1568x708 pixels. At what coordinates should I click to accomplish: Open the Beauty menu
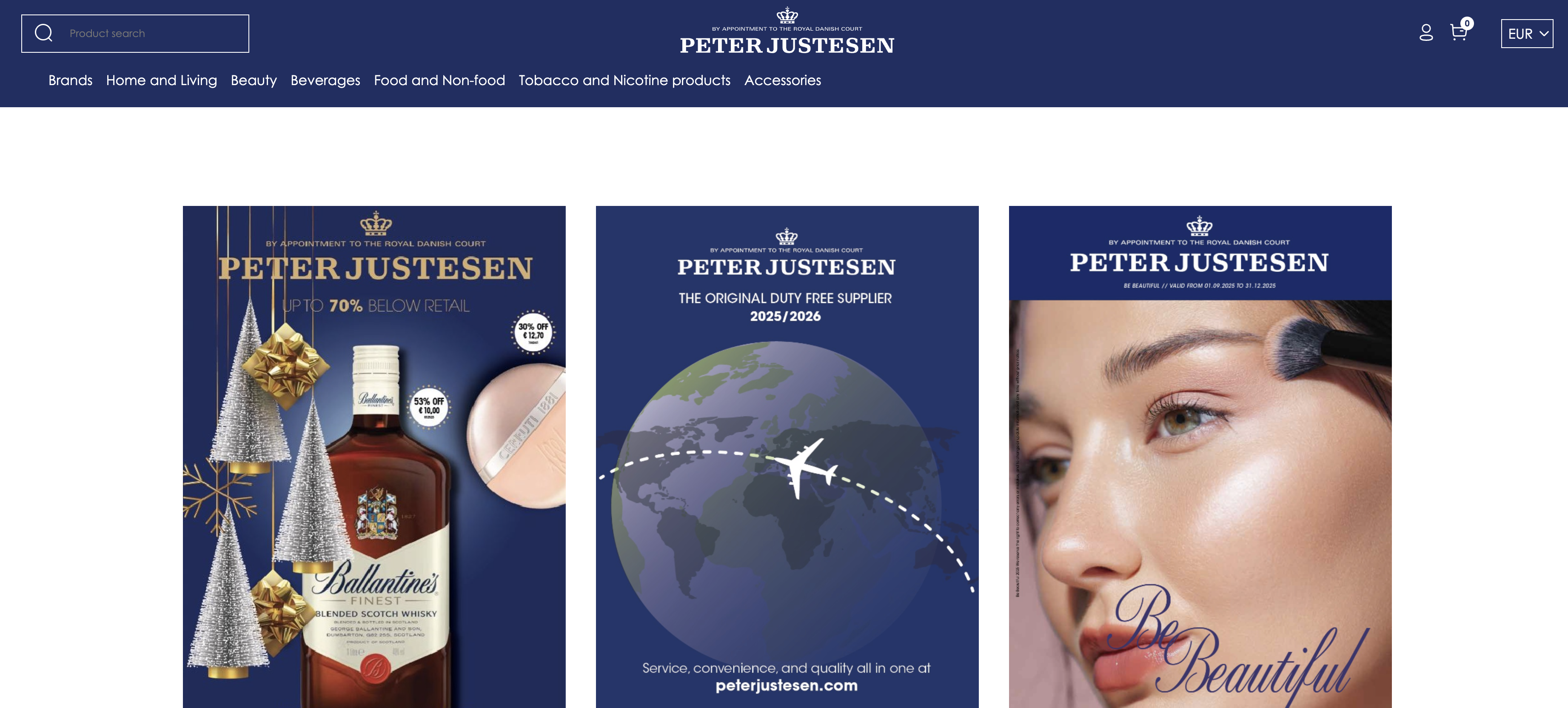coord(254,80)
